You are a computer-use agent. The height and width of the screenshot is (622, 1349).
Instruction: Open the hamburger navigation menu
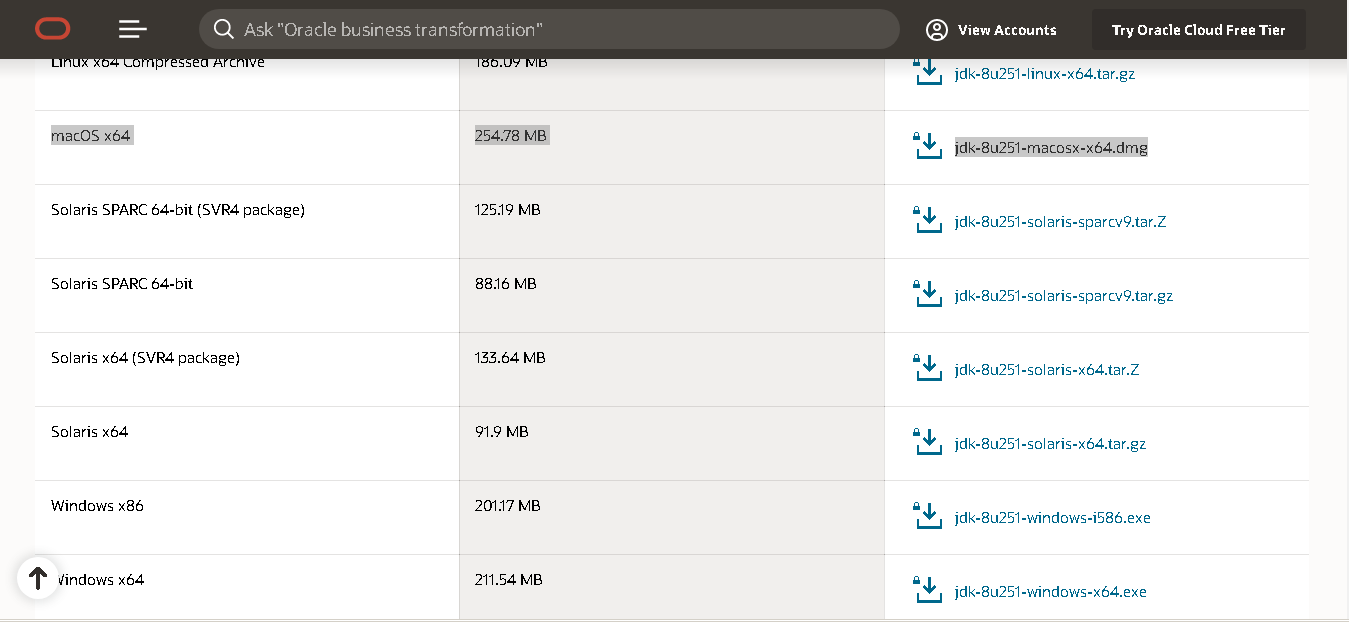[133, 29]
